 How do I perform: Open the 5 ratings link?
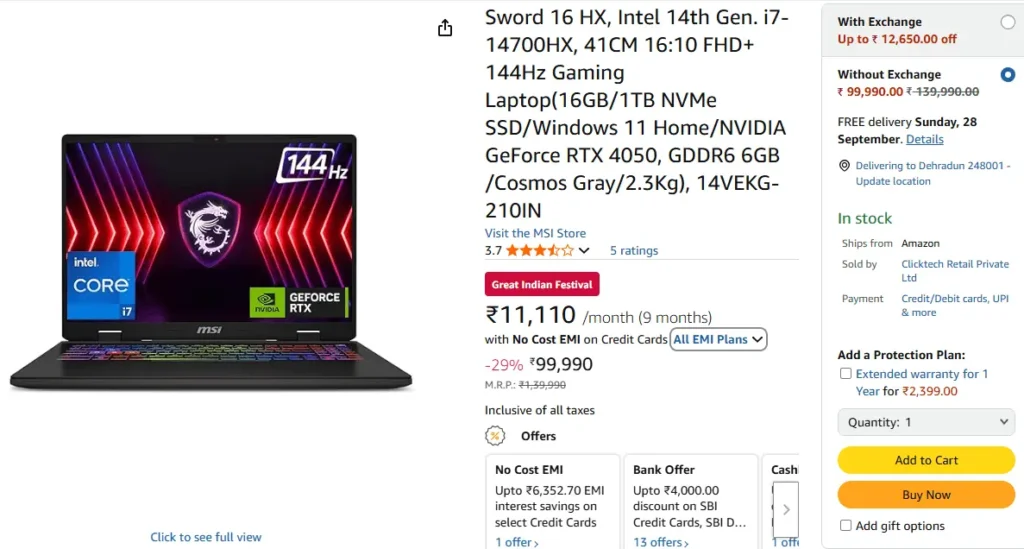[x=634, y=251]
